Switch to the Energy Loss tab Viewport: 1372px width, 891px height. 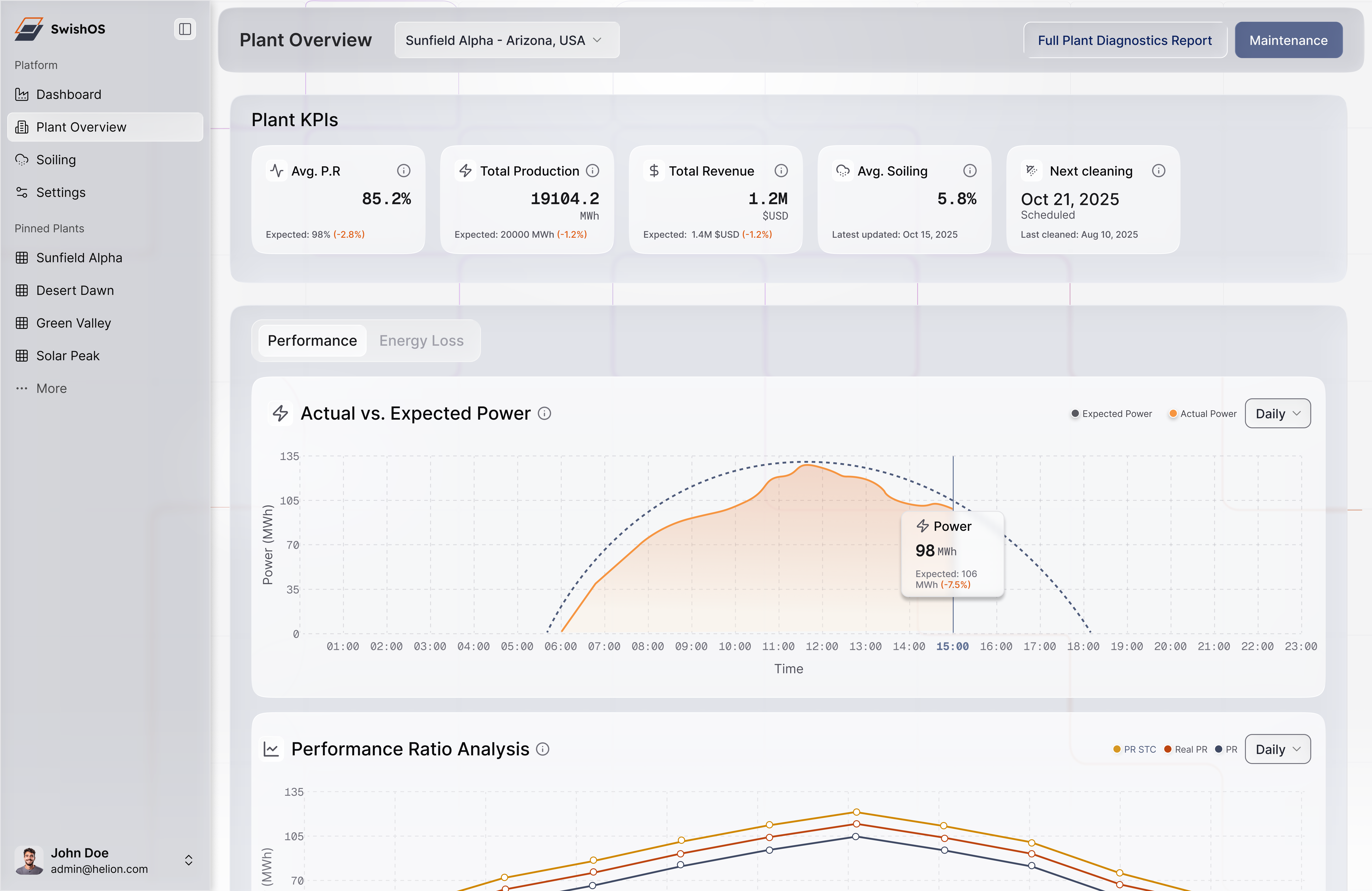click(421, 340)
